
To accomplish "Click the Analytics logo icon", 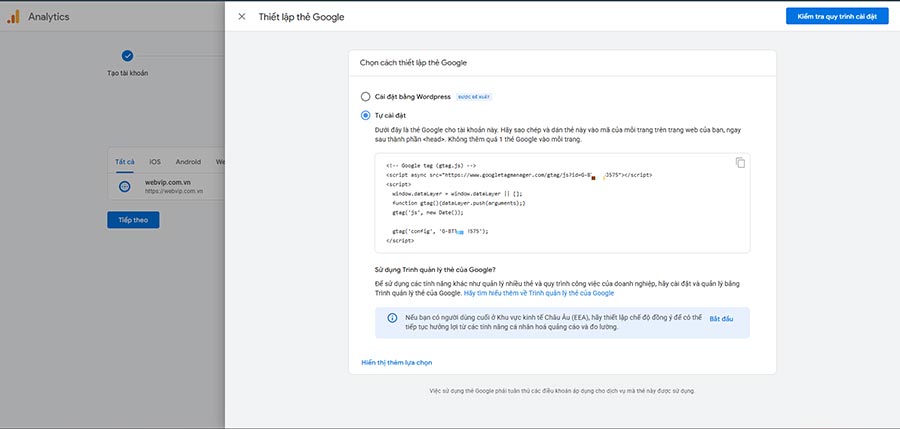I will pos(13,17).
